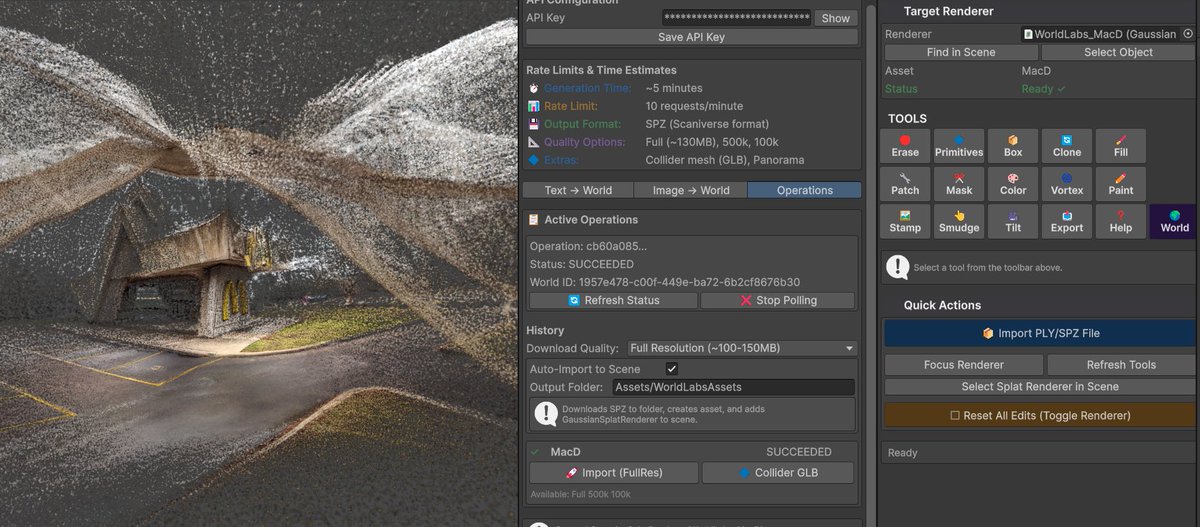
Task: Open the Renderer object picker
Action: tap(1188, 34)
